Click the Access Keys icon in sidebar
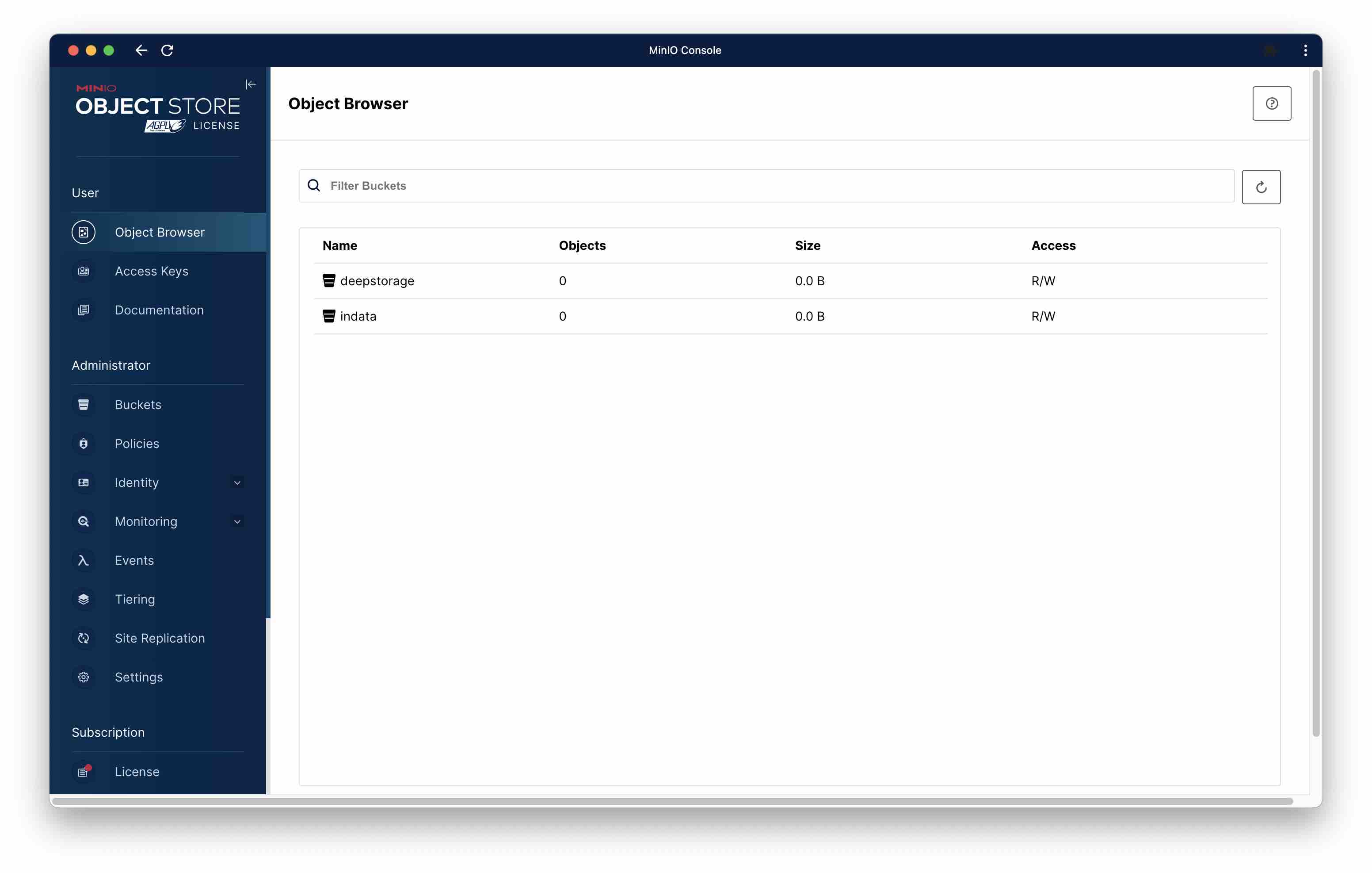The width and height of the screenshot is (1372, 873). [83, 270]
